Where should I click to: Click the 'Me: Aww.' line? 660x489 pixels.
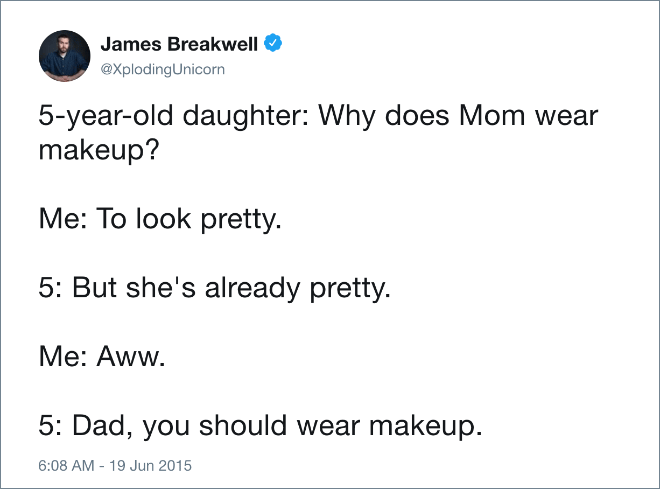click(102, 357)
